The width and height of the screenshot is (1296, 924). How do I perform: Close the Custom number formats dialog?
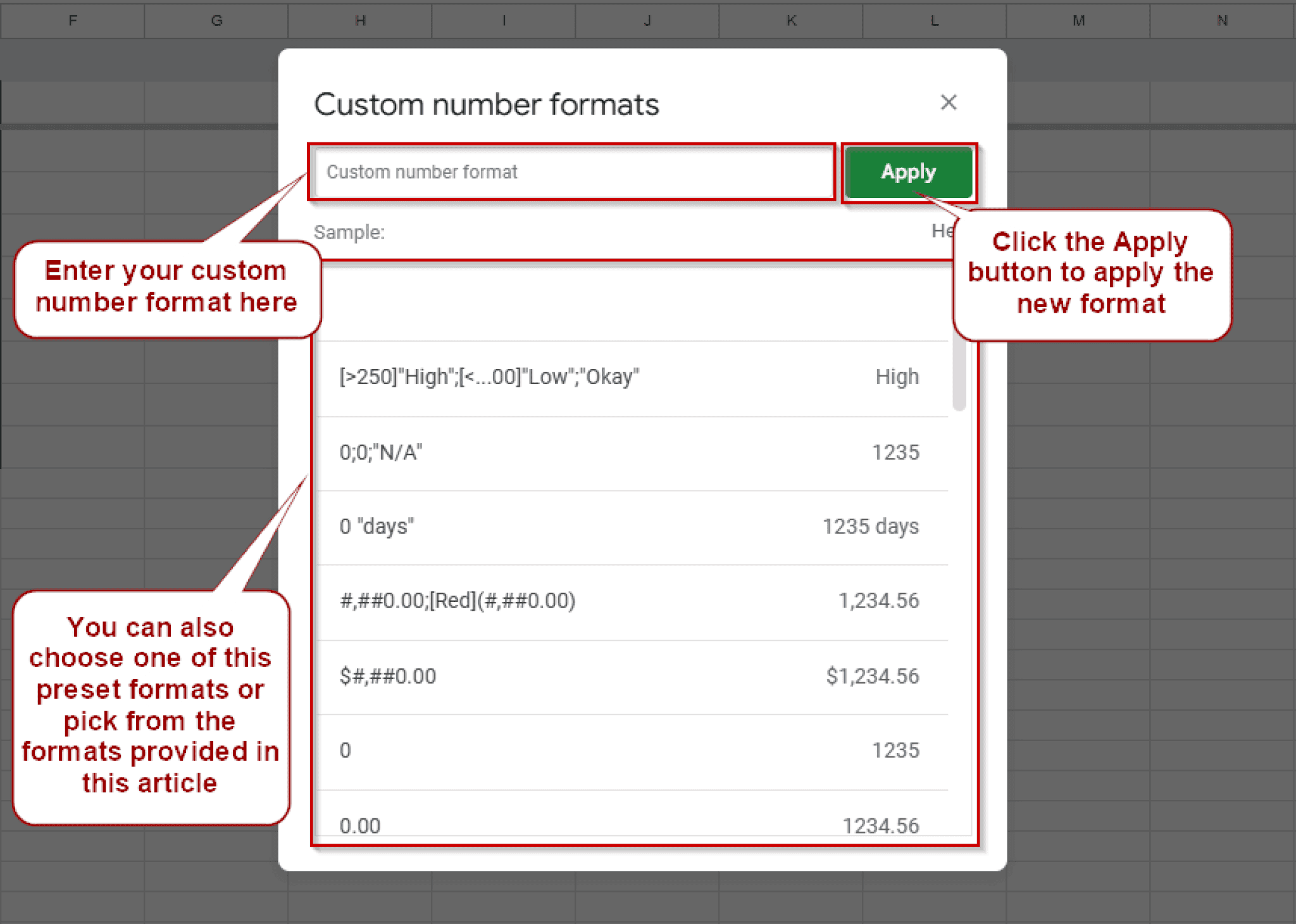(949, 102)
